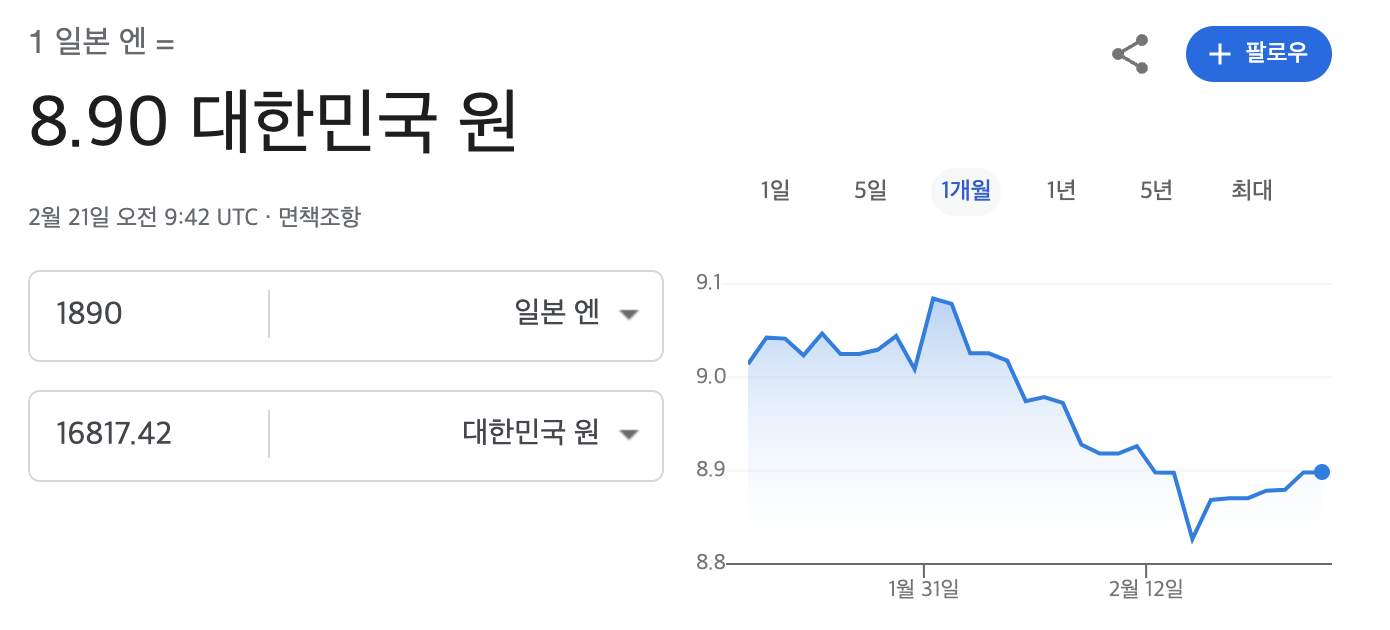Select the latest data point on the chart
The height and width of the screenshot is (630, 1390).
pos(1322,471)
